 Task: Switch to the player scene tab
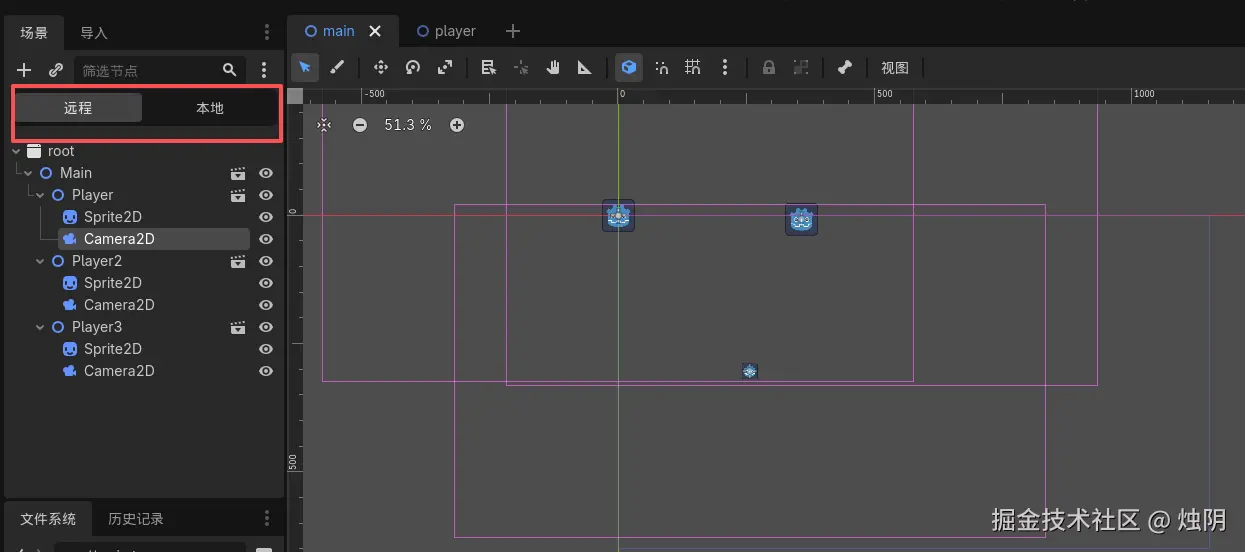(x=447, y=31)
